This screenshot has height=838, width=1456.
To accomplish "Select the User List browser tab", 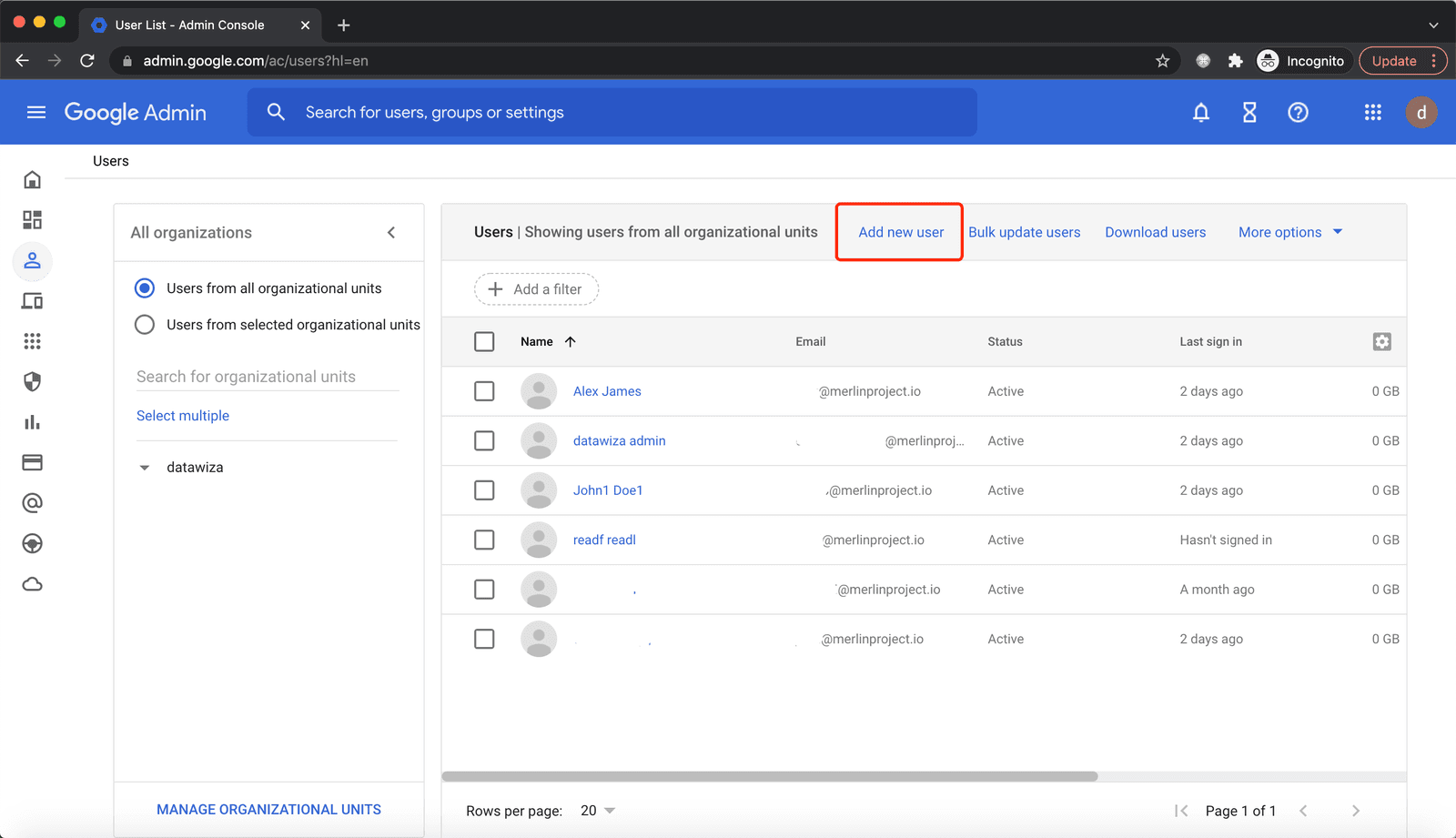I will 200,25.
